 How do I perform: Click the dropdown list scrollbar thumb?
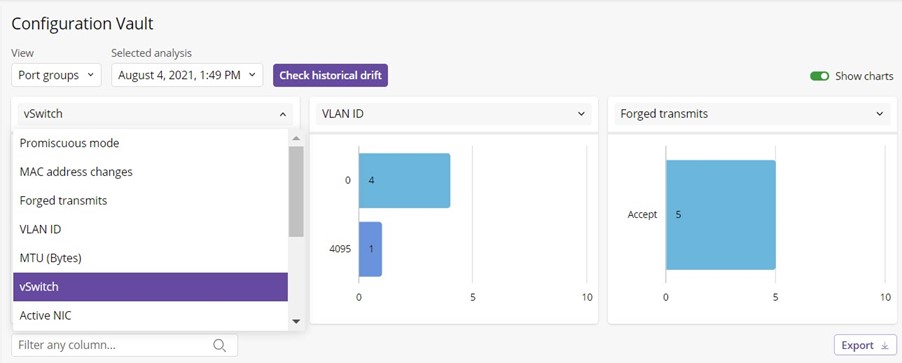(x=296, y=191)
